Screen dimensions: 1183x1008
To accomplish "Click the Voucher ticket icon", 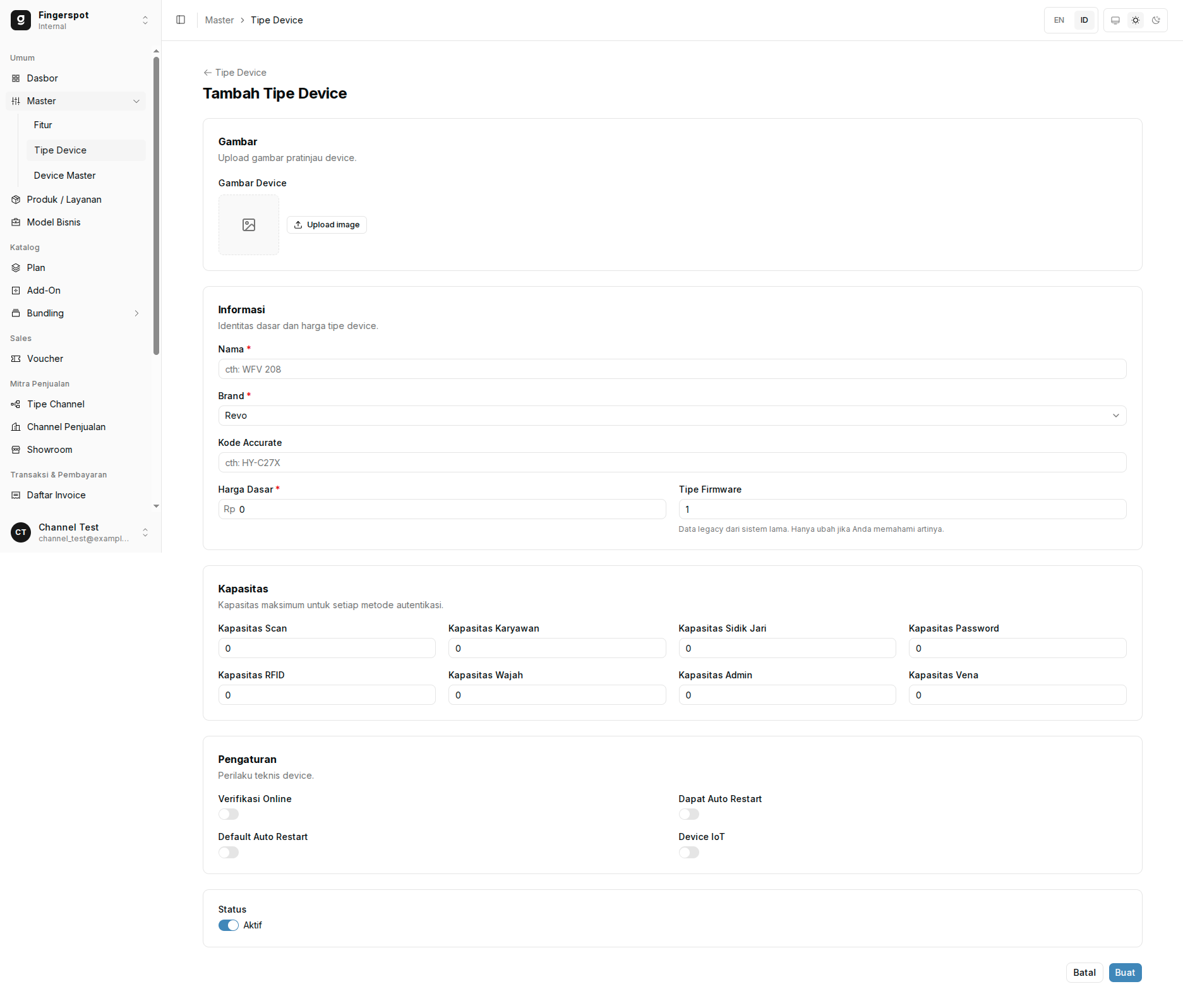I will (x=16, y=359).
